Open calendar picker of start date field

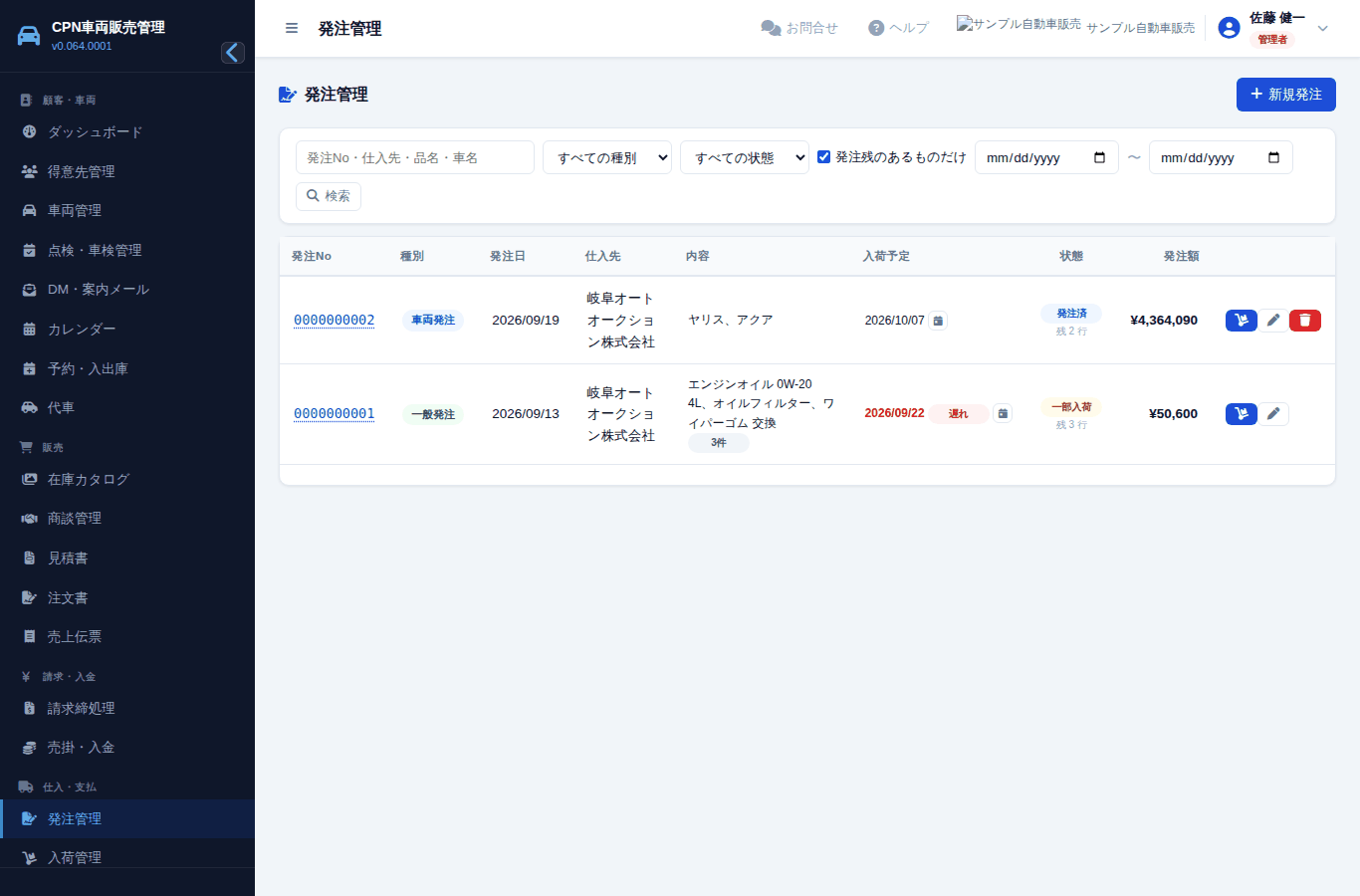click(1100, 157)
